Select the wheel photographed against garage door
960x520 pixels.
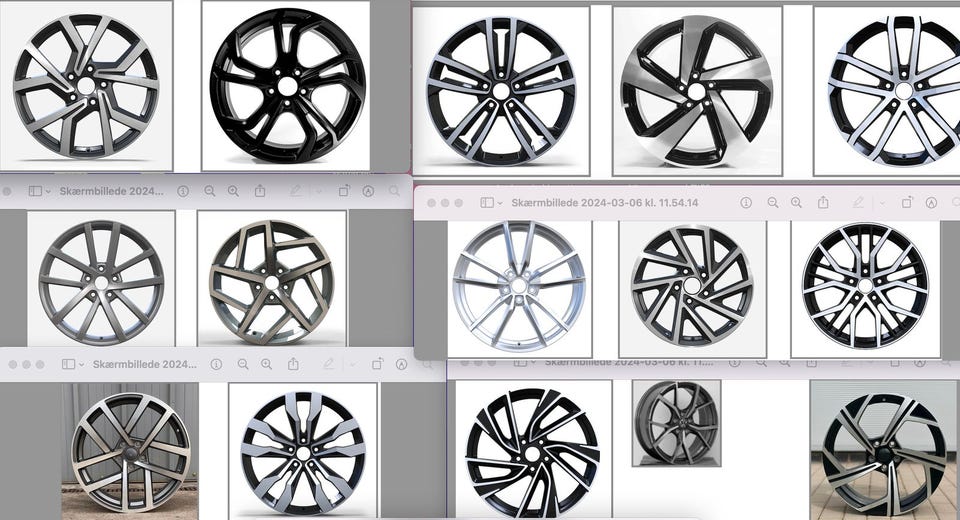point(130,452)
